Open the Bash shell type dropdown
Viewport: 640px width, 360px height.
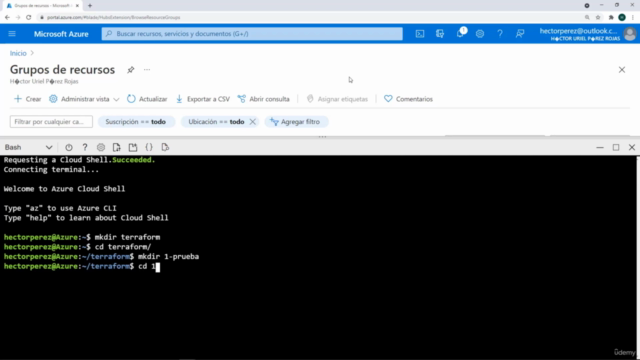click(29, 147)
